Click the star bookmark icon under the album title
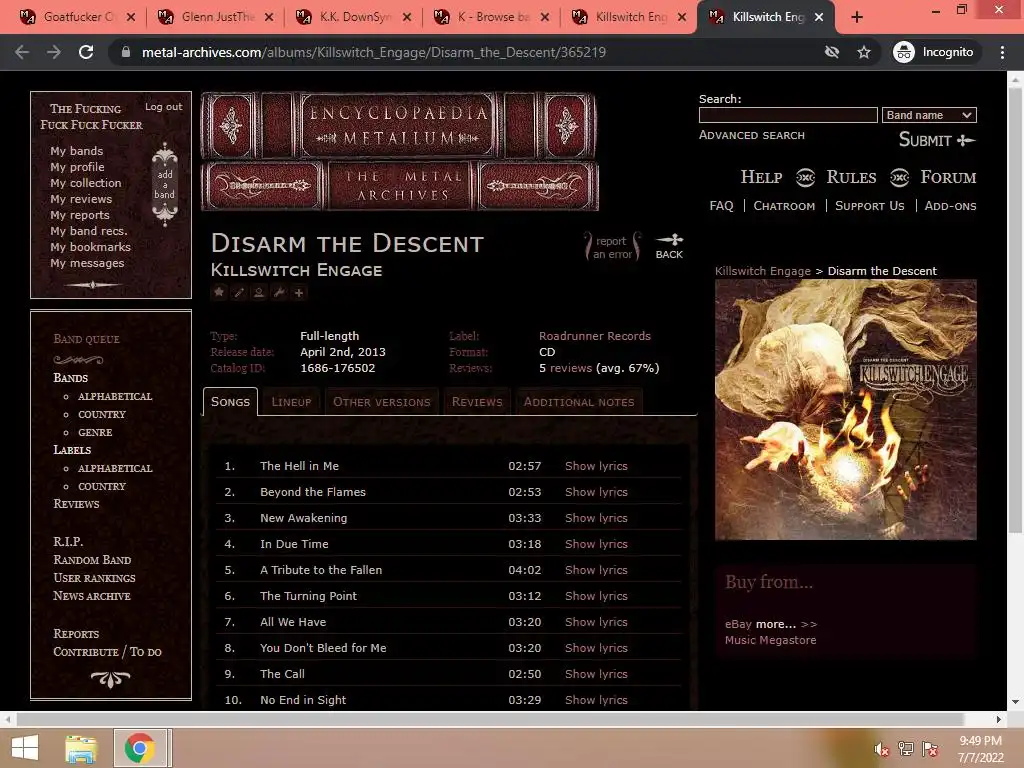Screen dimensions: 1024x768 tap(219, 293)
